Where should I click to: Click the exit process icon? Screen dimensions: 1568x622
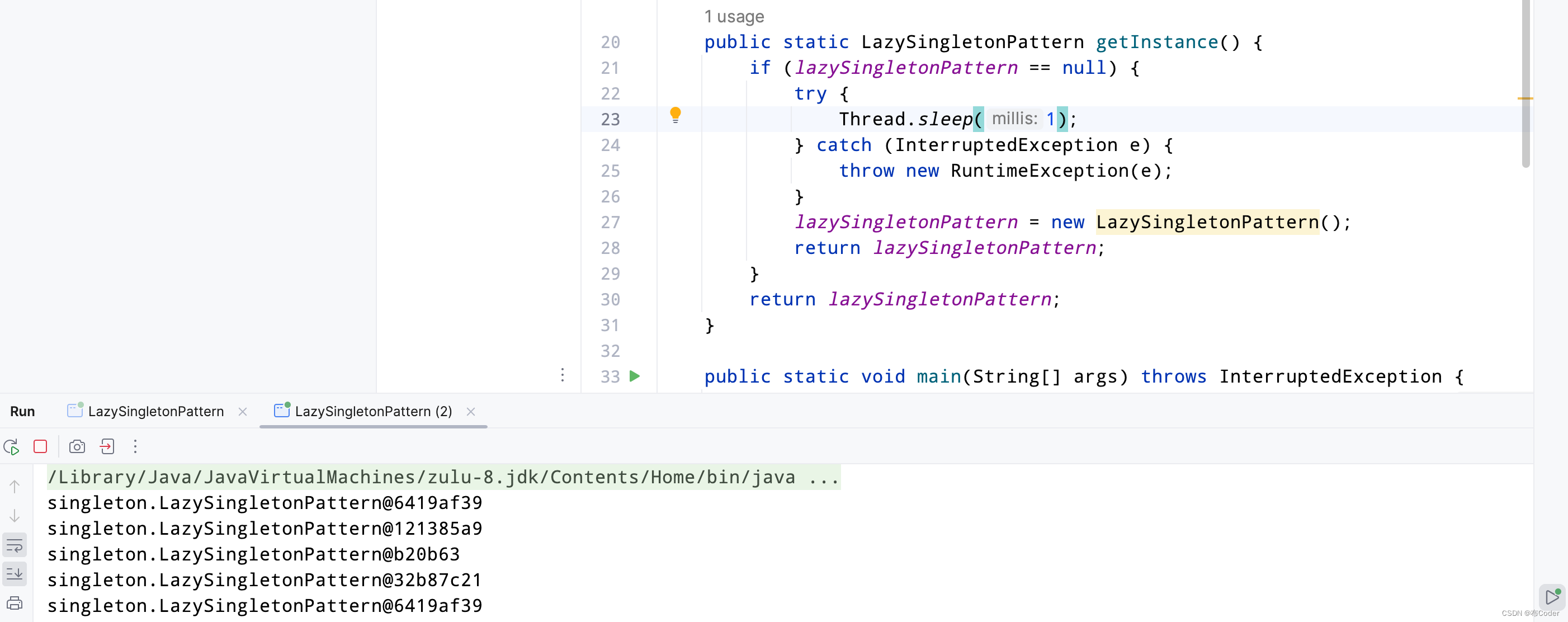point(107,447)
